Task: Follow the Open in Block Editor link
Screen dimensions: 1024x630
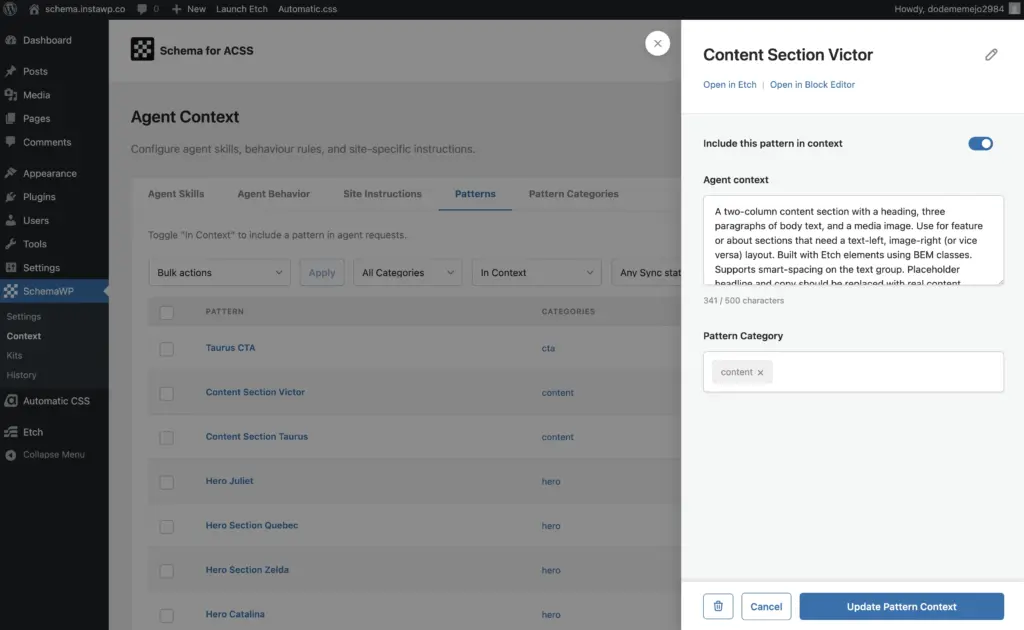Action: [x=812, y=85]
